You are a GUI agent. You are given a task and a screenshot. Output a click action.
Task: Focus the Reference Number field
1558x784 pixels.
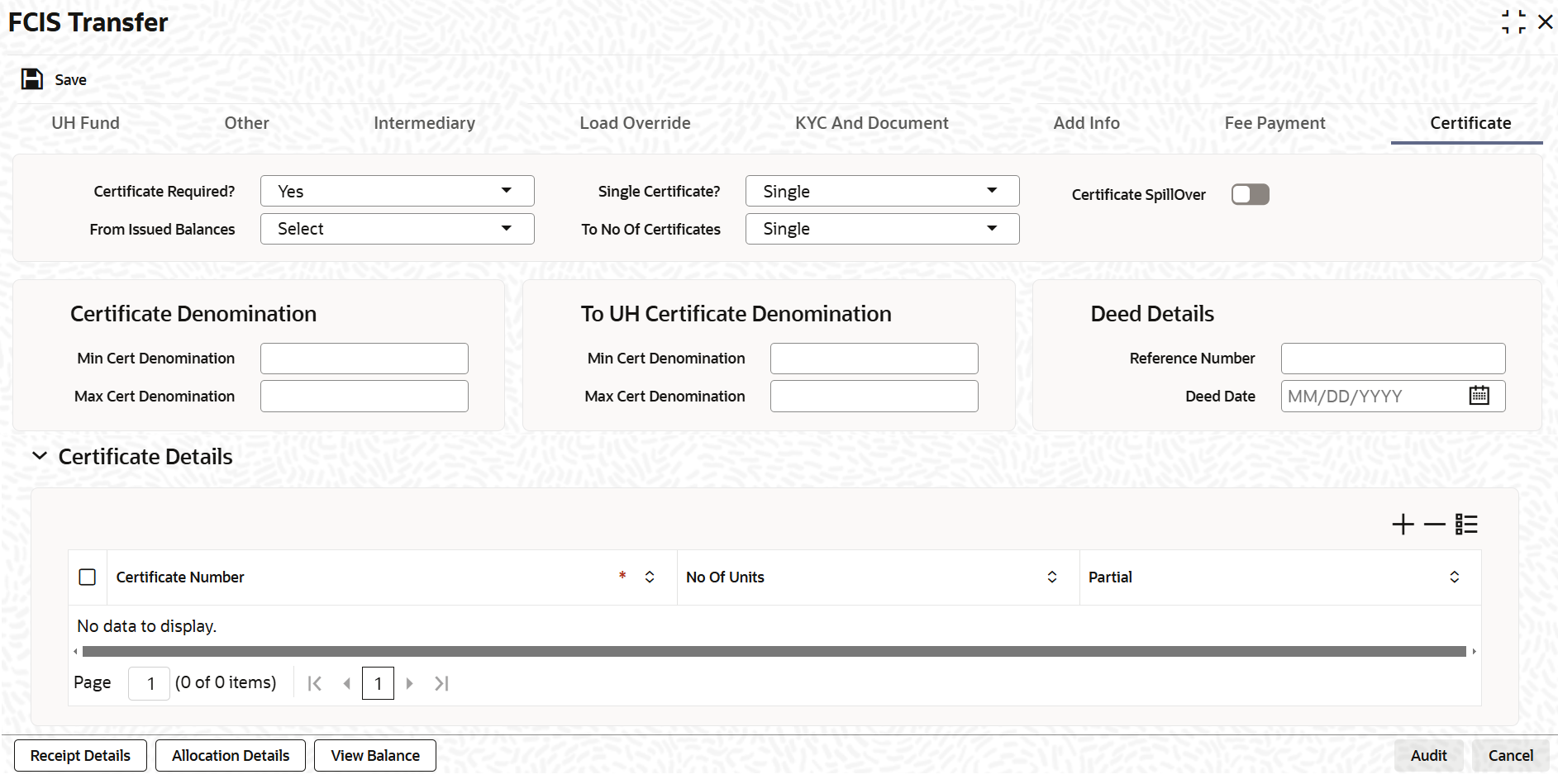tap(1394, 359)
